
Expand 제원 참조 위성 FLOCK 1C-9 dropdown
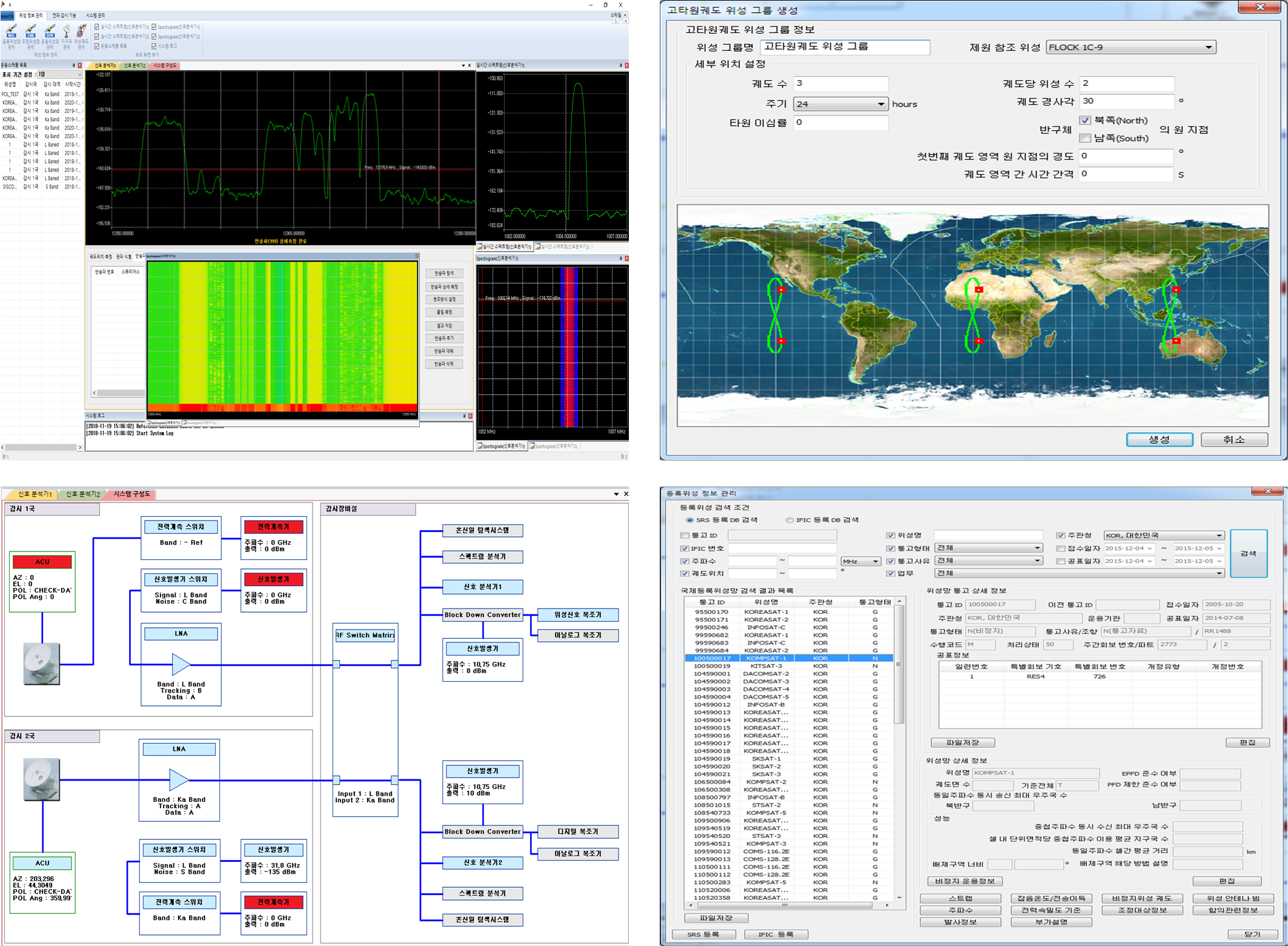coord(1208,47)
